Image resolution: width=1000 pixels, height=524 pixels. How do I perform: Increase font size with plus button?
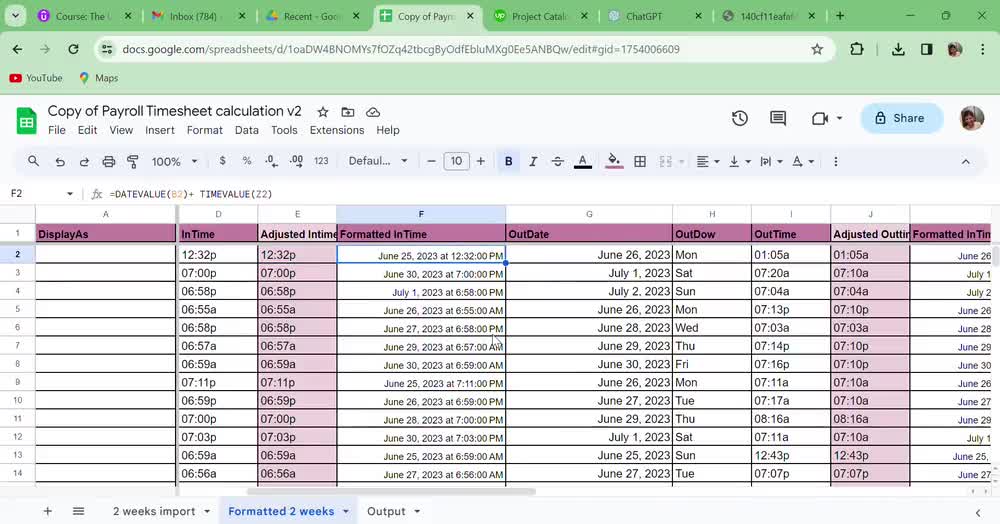pos(480,161)
